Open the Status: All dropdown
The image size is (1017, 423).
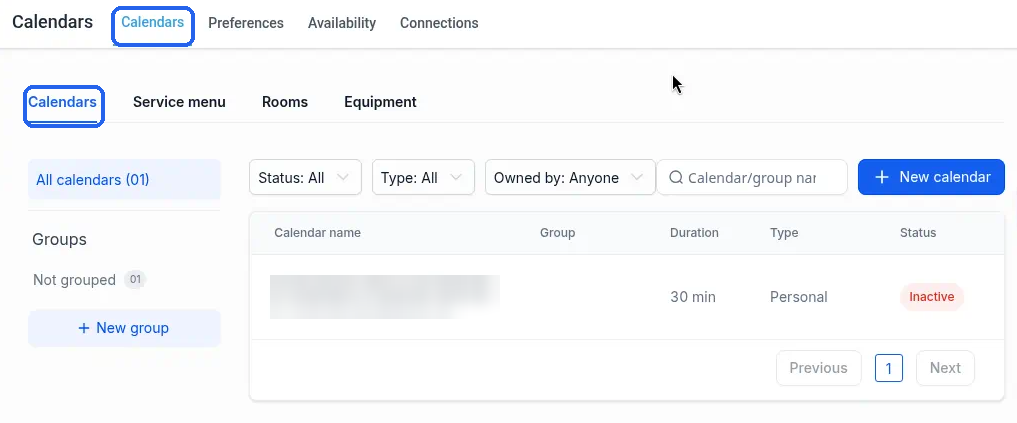pos(305,178)
